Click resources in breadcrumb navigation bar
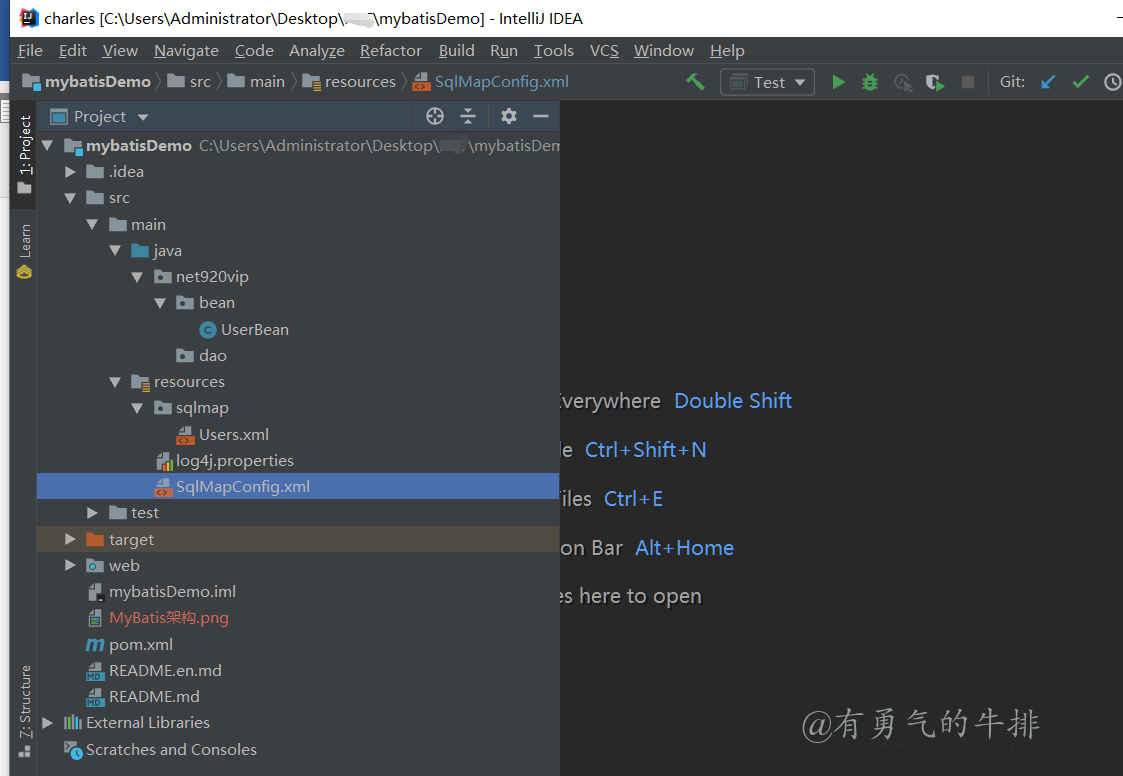The width and height of the screenshot is (1123, 776). click(x=360, y=82)
